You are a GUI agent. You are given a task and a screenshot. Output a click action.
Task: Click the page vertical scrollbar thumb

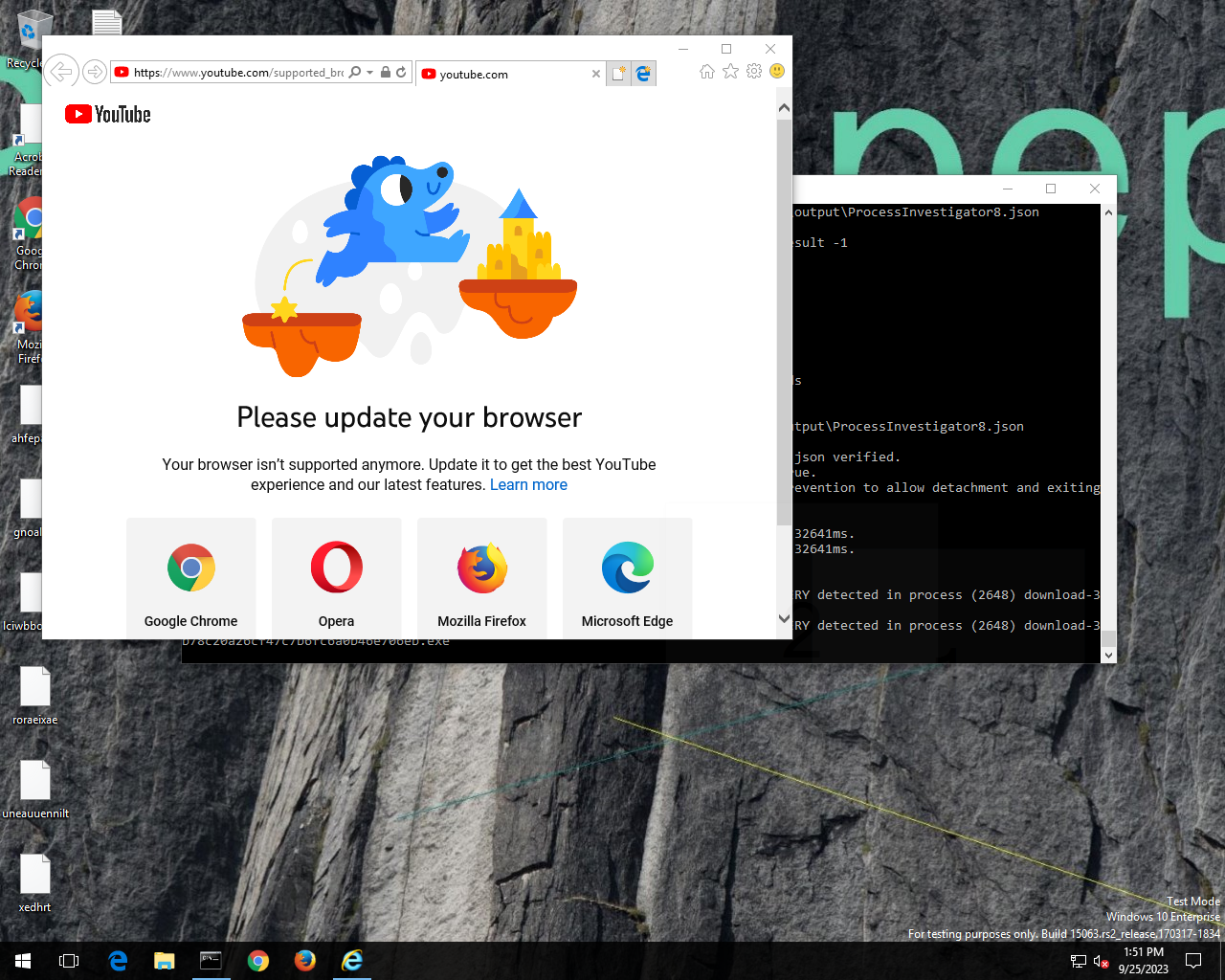click(784, 322)
